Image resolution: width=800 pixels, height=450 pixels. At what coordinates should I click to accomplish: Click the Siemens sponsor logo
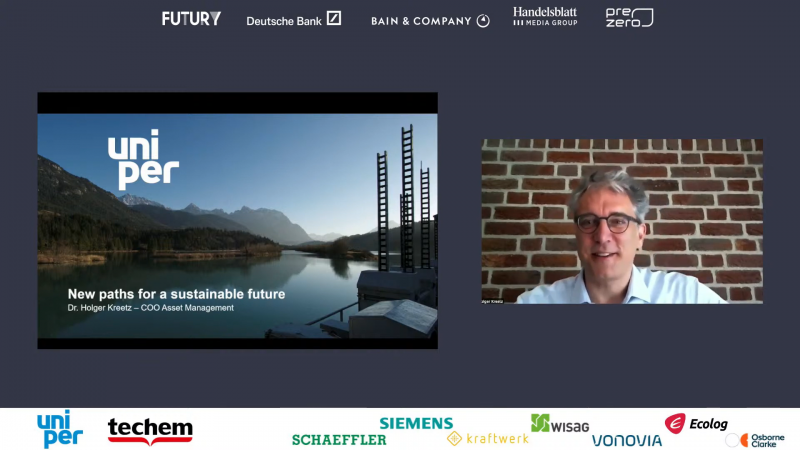pyautogui.click(x=416, y=423)
